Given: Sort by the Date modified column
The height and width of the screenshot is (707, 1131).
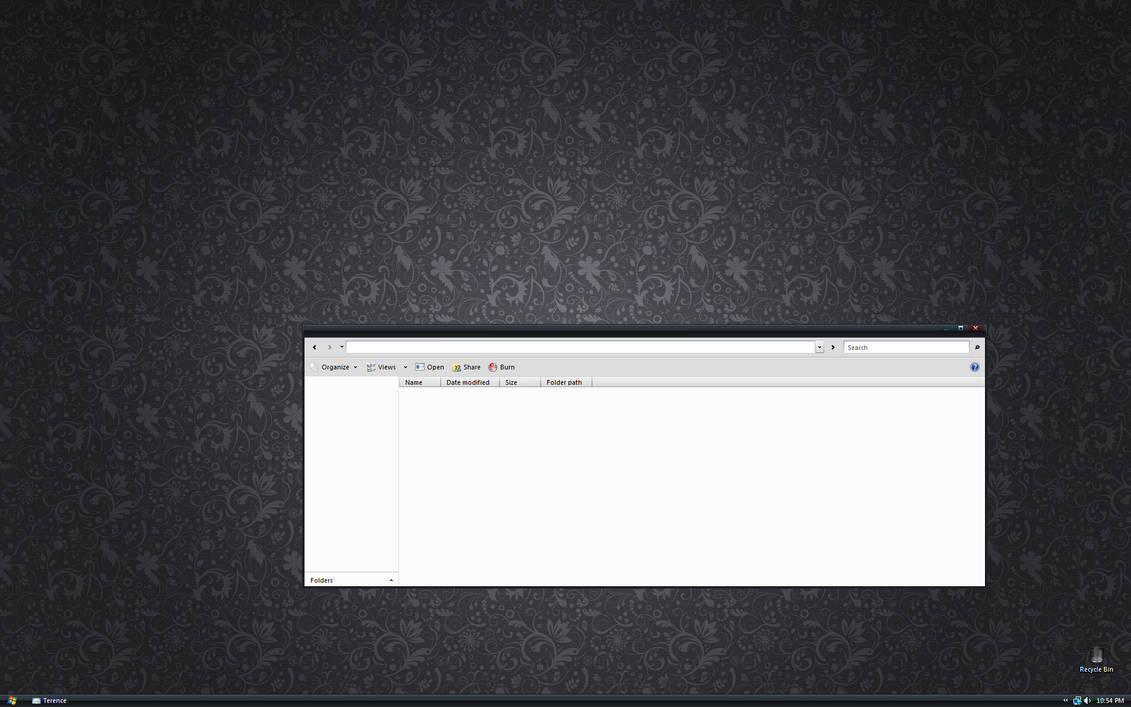Looking at the screenshot, I should click(x=470, y=382).
